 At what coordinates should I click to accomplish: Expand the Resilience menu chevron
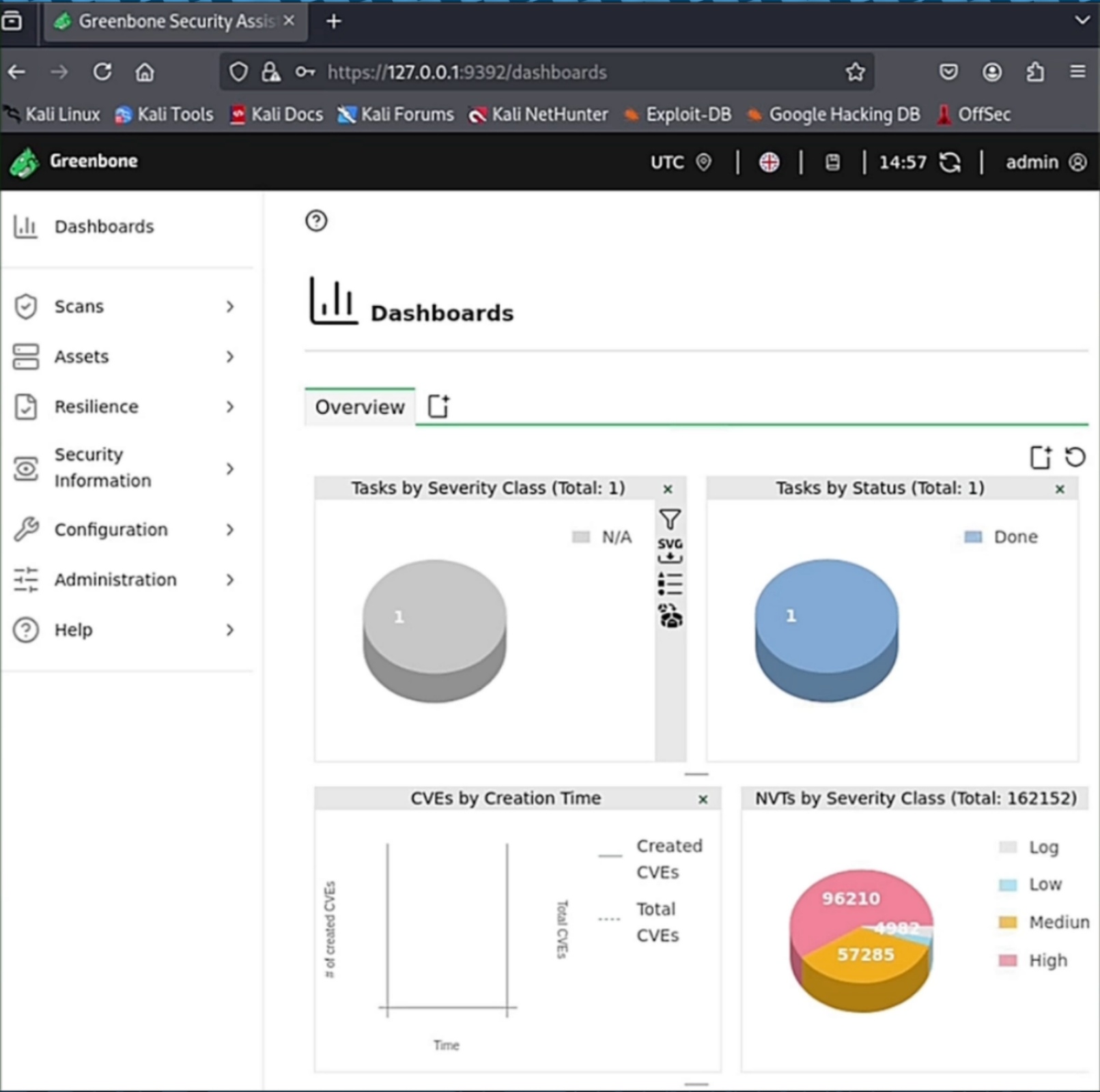point(230,407)
